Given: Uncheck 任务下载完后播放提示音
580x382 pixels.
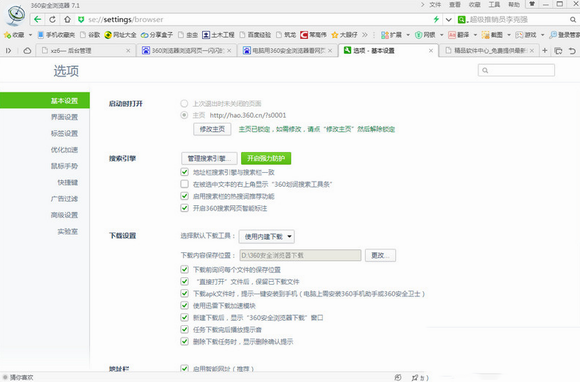Looking at the screenshot, I should (x=185, y=329).
